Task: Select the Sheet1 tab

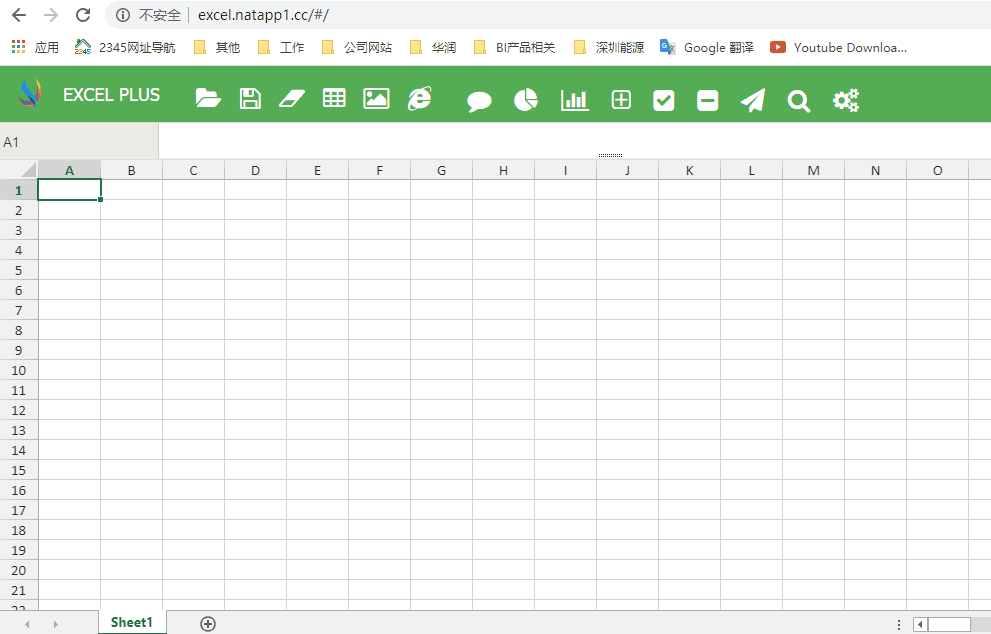Action: tap(132, 622)
